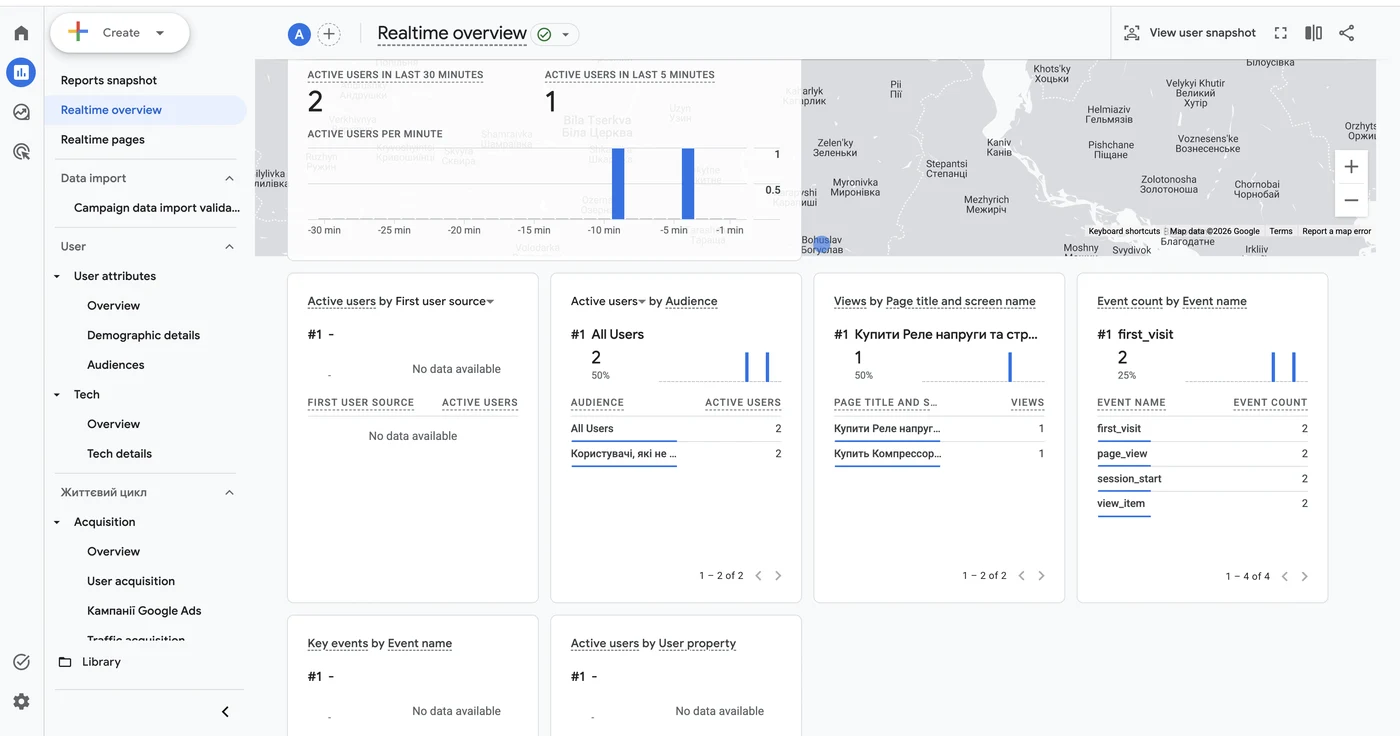Open the First user source dimension dropdown
This screenshot has height=736, width=1400.
490,302
